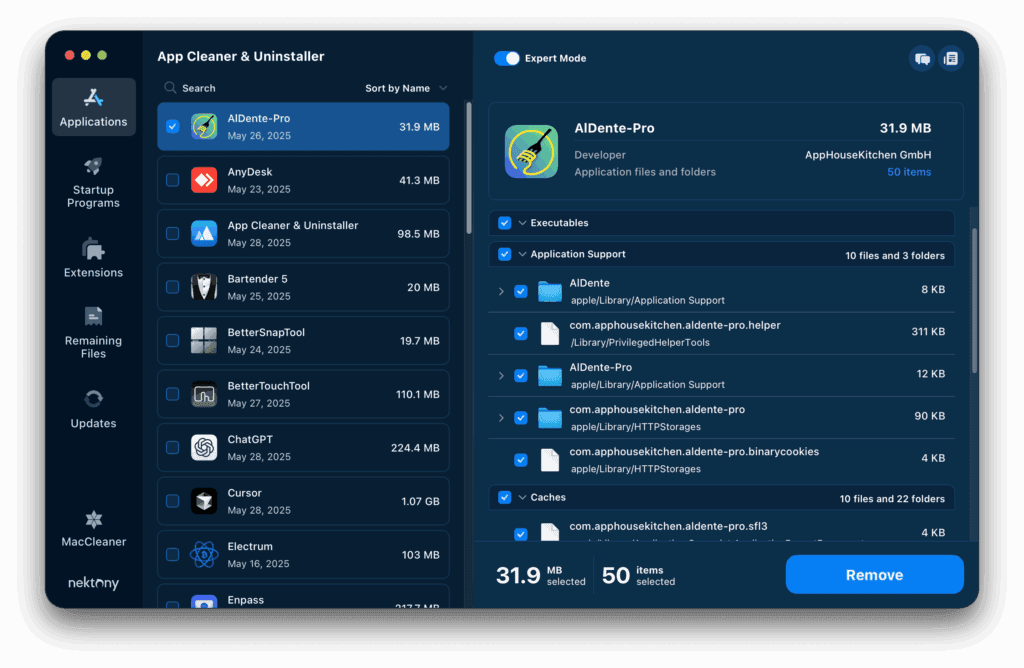Click the aldente-pro.helper file icon

coord(550,334)
